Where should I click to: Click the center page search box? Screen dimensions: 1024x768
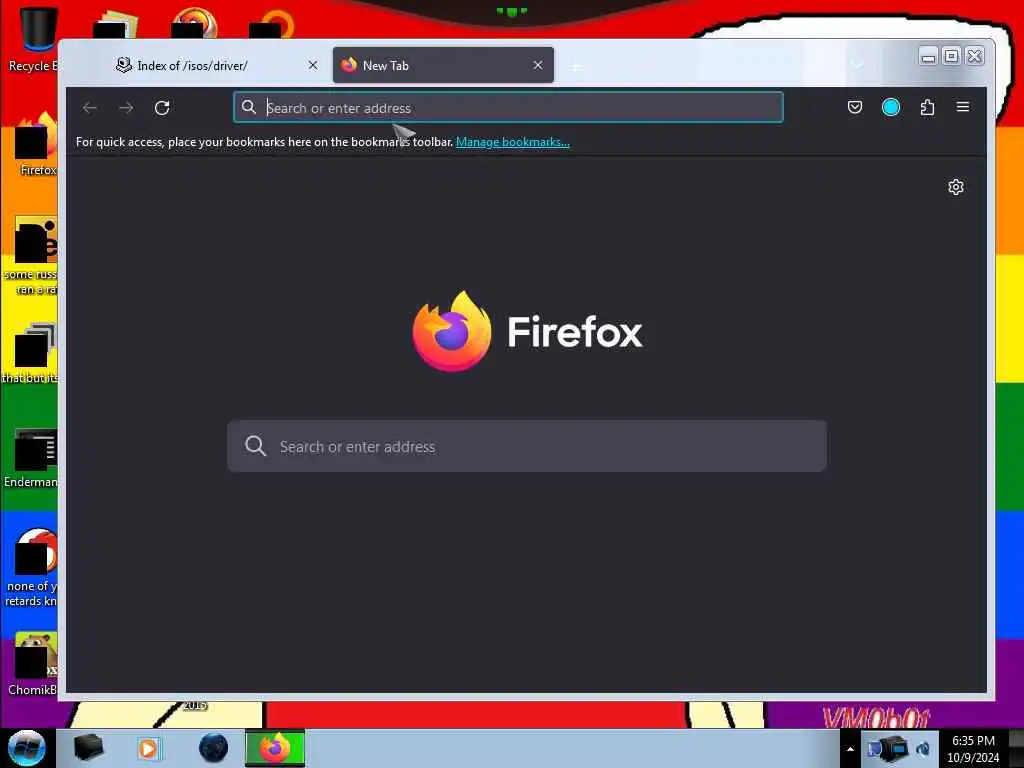(526, 446)
